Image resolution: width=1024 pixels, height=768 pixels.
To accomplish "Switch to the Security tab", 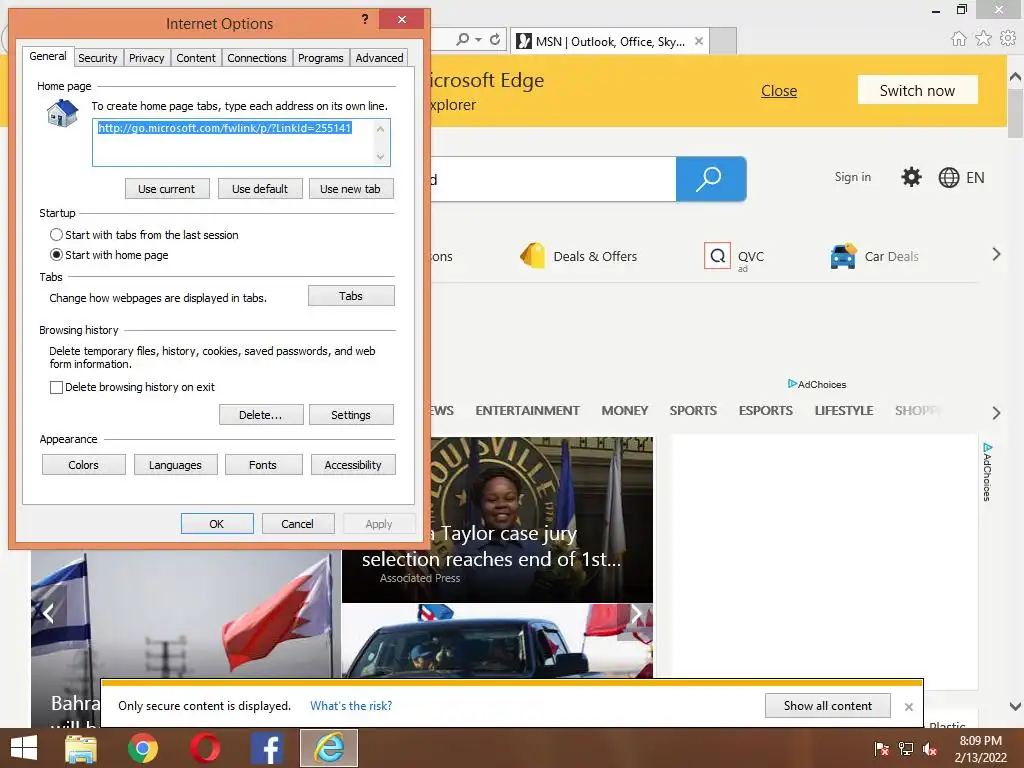I will pyautogui.click(x=98, y=58).
